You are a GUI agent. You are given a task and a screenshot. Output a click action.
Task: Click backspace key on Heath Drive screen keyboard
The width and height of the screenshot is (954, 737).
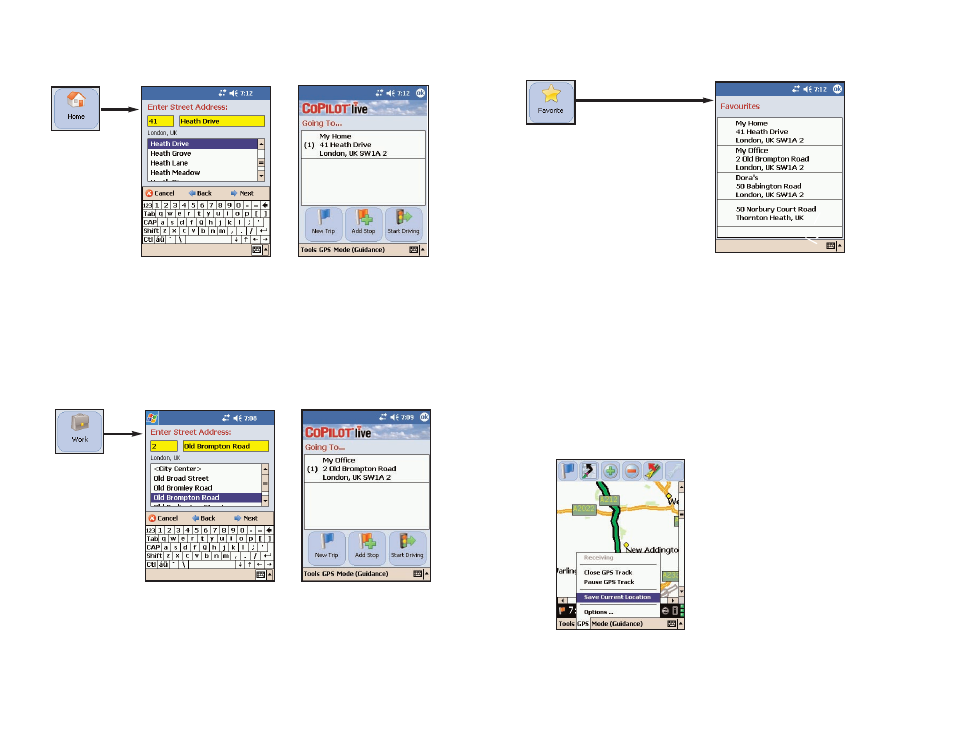click(265, 205)
